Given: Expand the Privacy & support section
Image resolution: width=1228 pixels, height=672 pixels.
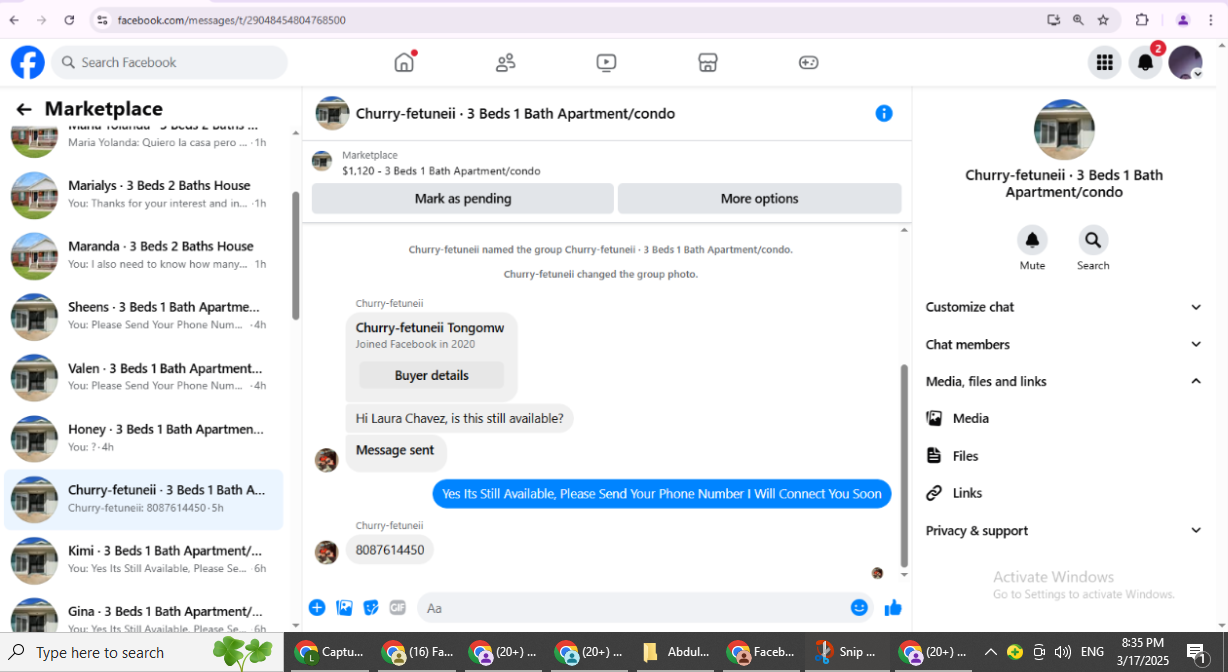Looking at the screenshot, I should point(1064,531).
